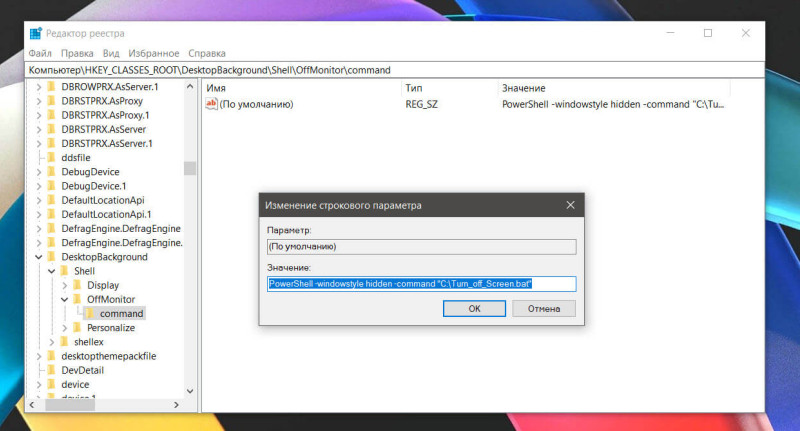Open the Избранное menu
Image resolution: width=800 pixels, height=431 pixels.
pyautogui.click(x=154, y=53)
